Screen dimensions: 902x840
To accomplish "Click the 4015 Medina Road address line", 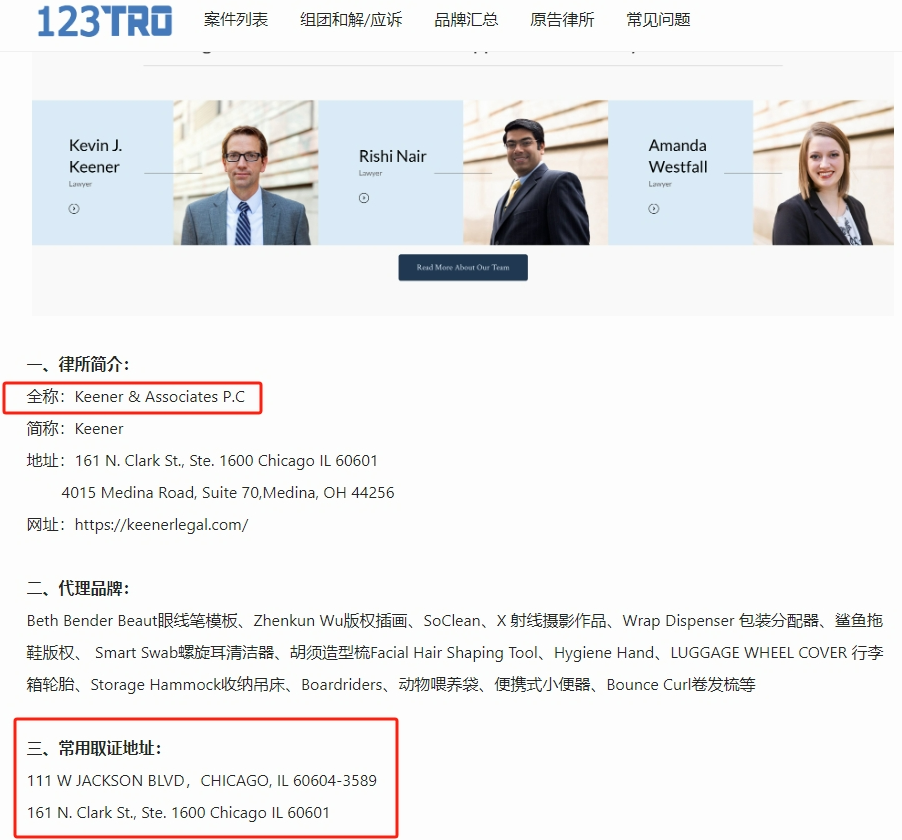I will [228, 493].
